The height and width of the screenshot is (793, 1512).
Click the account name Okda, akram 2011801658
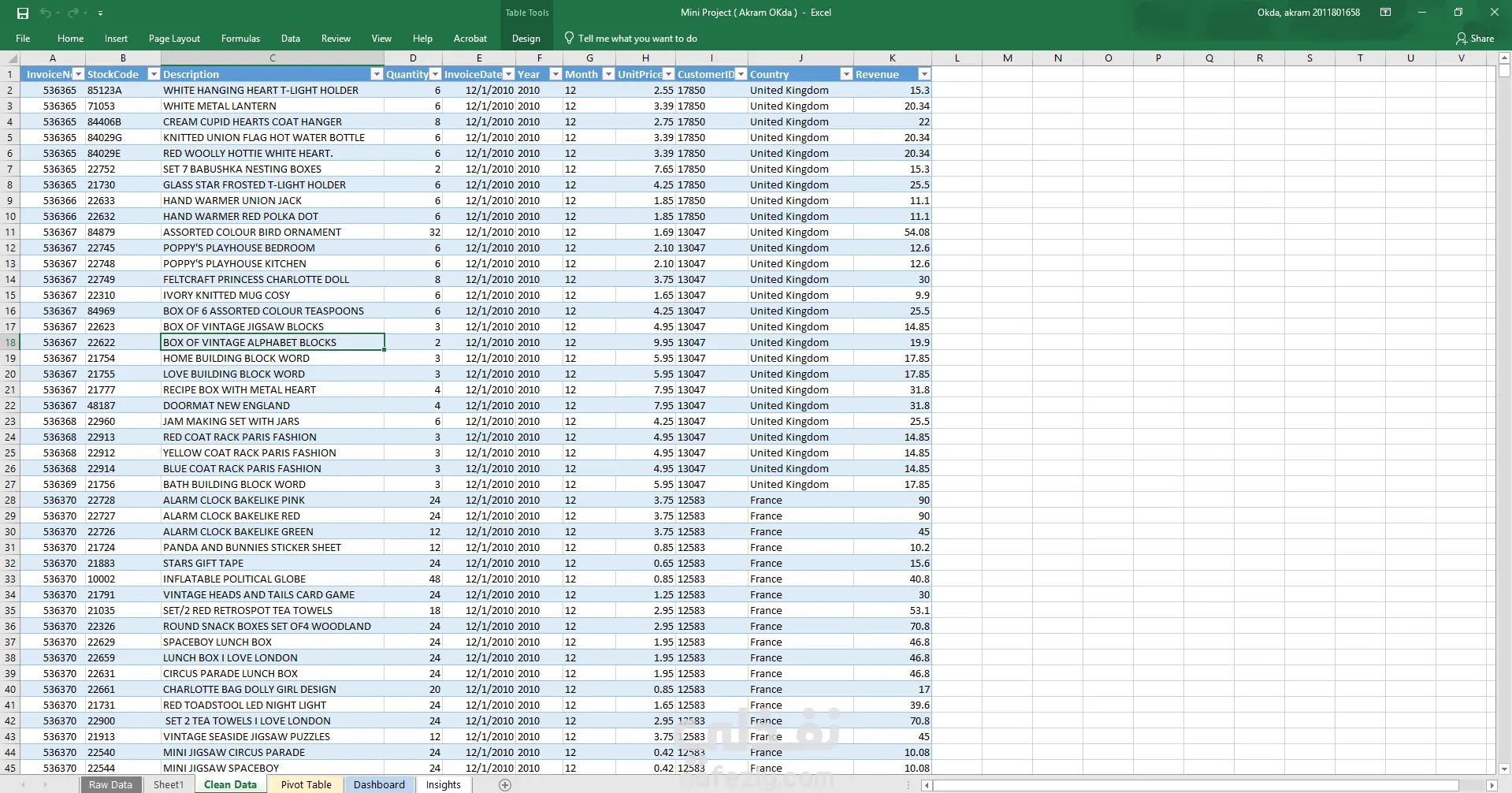[x=1308, y=13]
